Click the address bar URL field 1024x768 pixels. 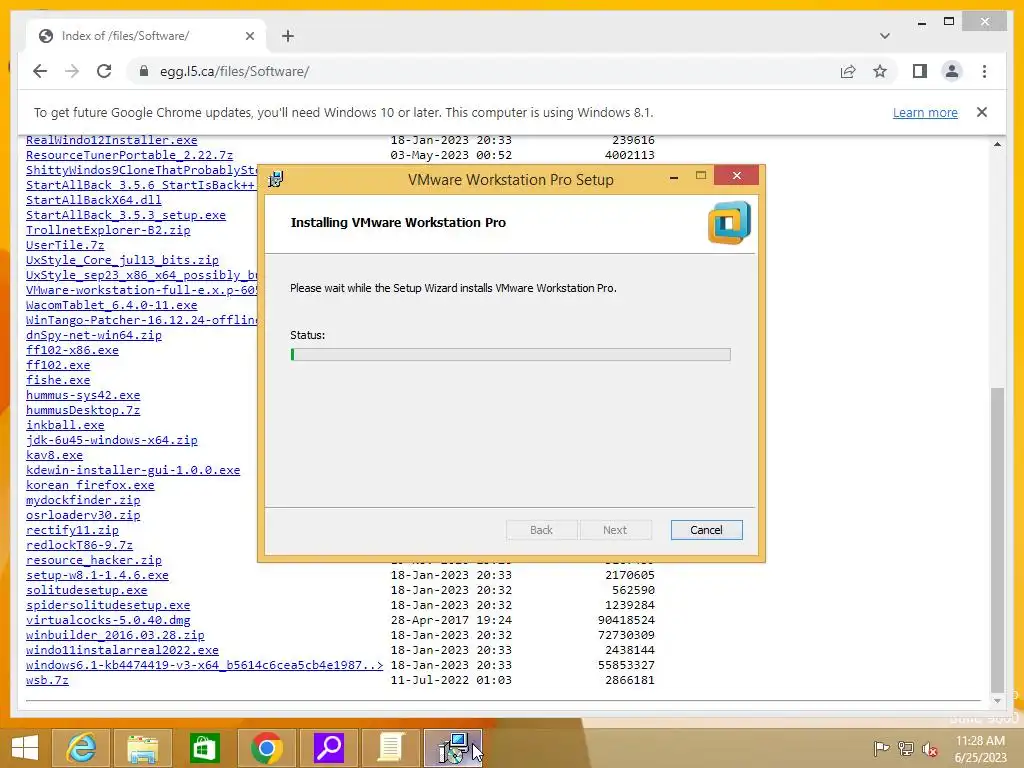point(483,71)
